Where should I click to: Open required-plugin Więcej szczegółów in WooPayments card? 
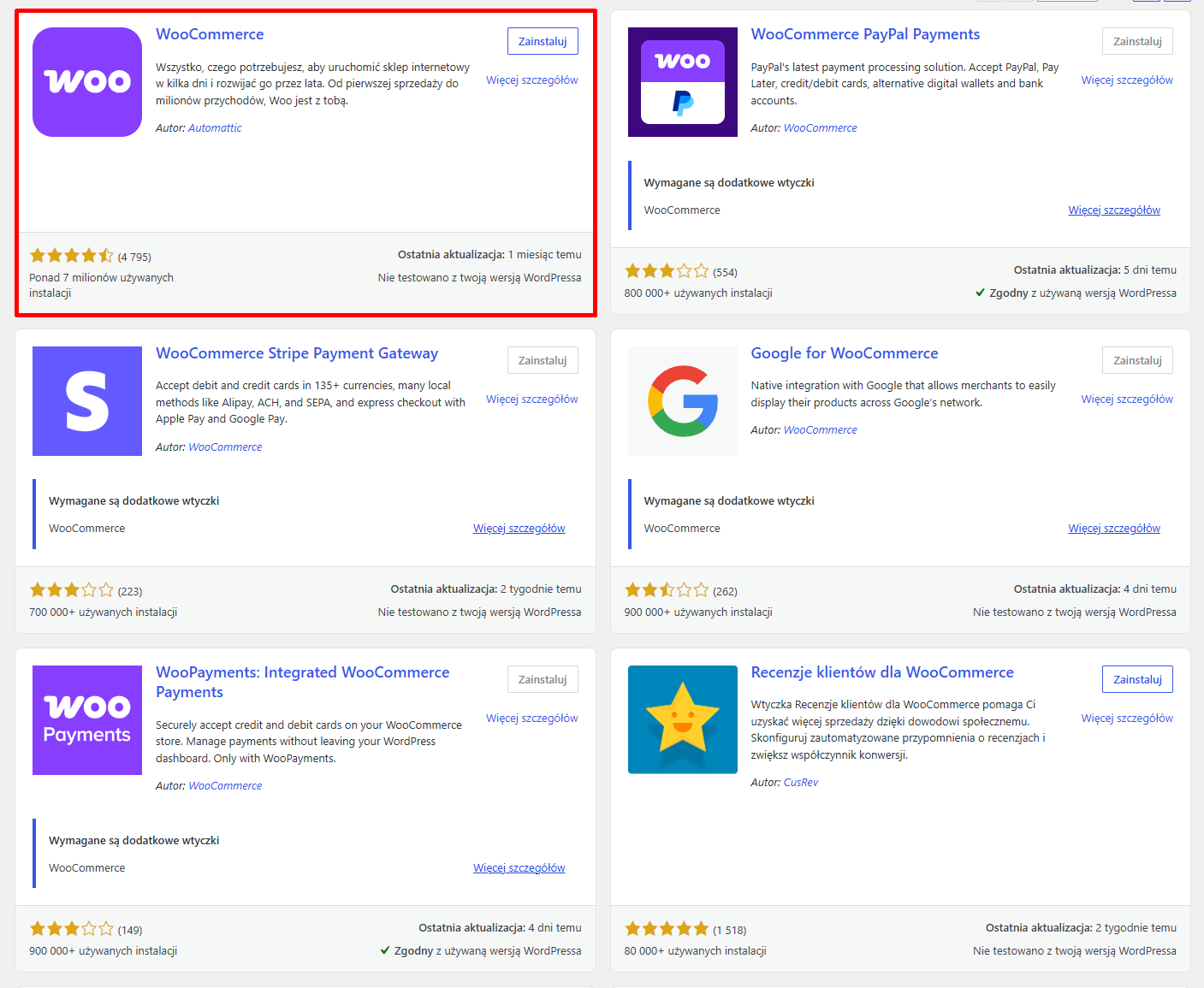coord(519,867)
